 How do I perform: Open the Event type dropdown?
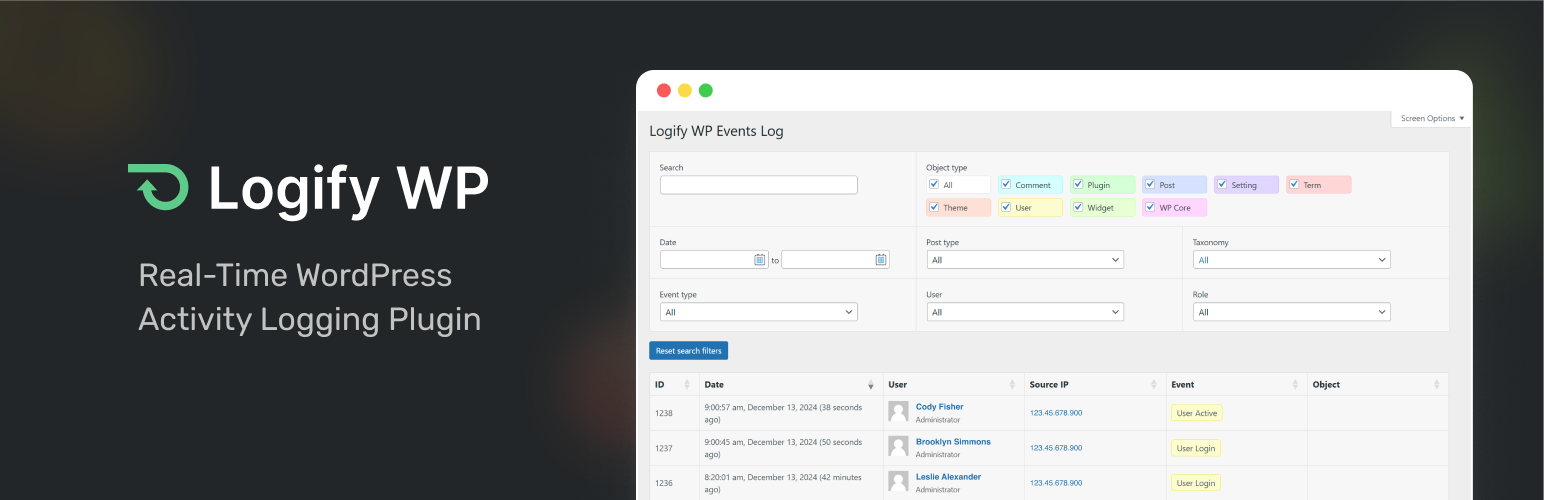759,312
